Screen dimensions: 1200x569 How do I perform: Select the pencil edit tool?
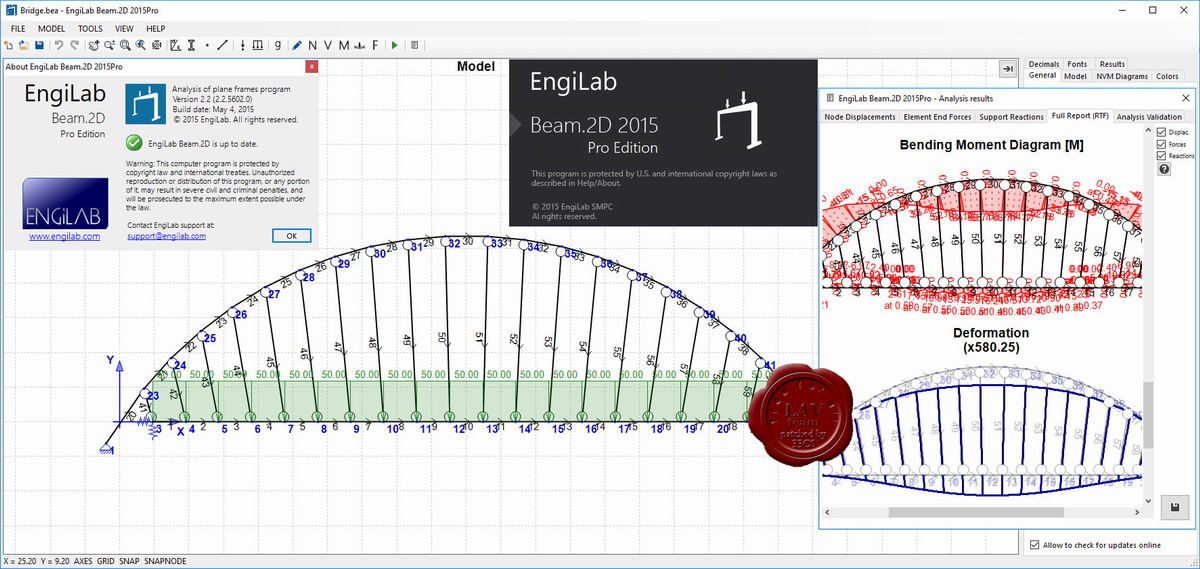click(296, 45)
